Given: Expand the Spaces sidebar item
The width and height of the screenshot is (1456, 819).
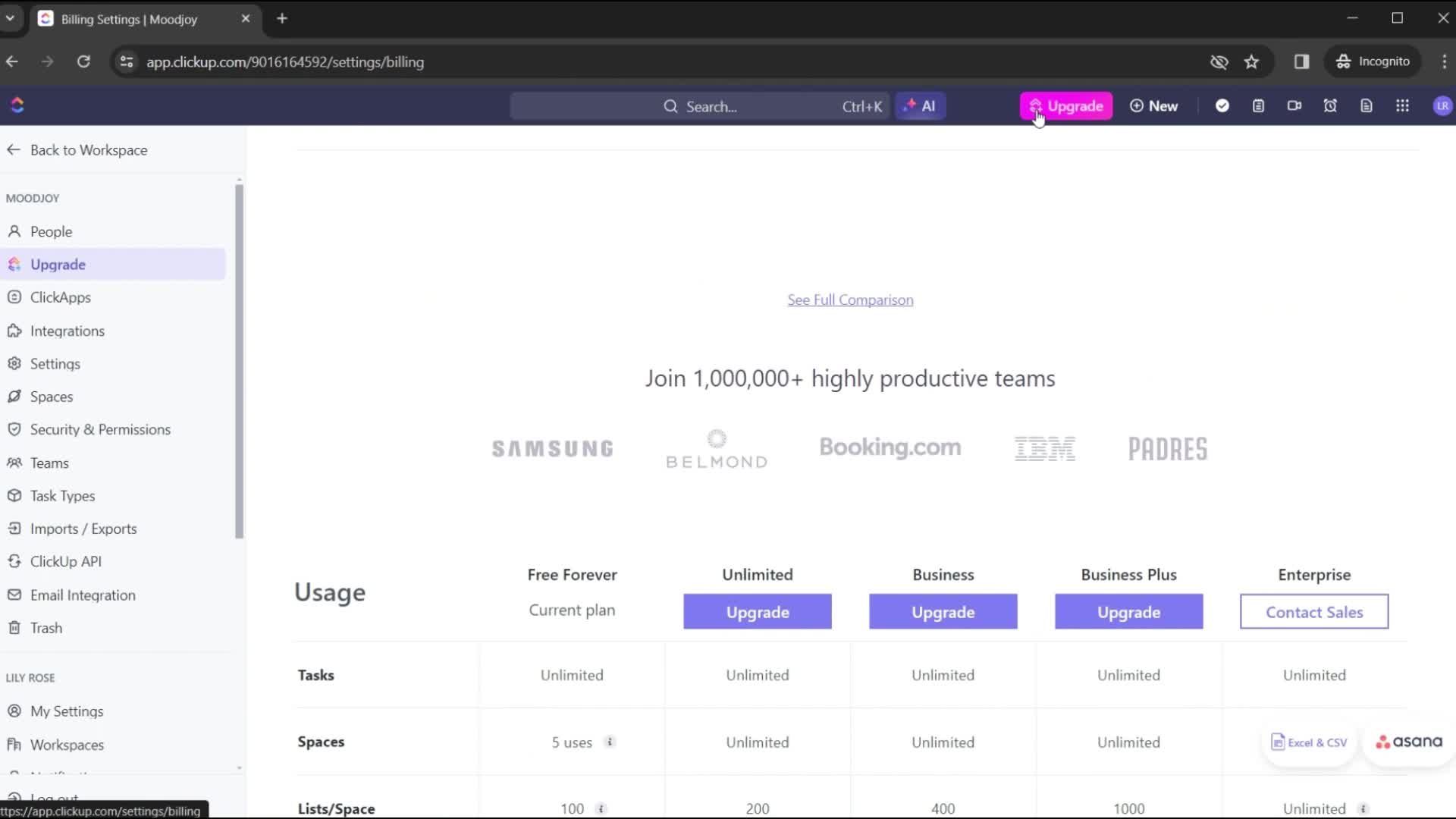Looking at the screenshot, I should click(x=51, y=396).
